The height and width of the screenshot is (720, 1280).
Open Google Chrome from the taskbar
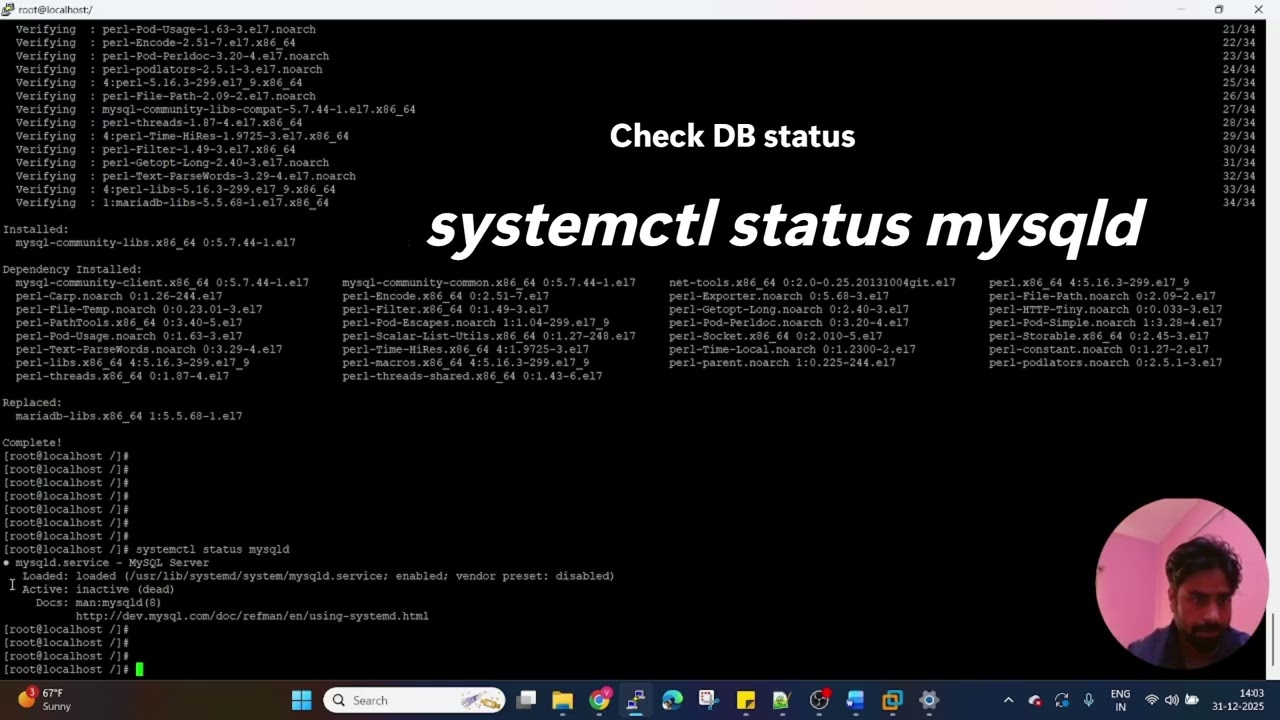click(x=599, y=700)
